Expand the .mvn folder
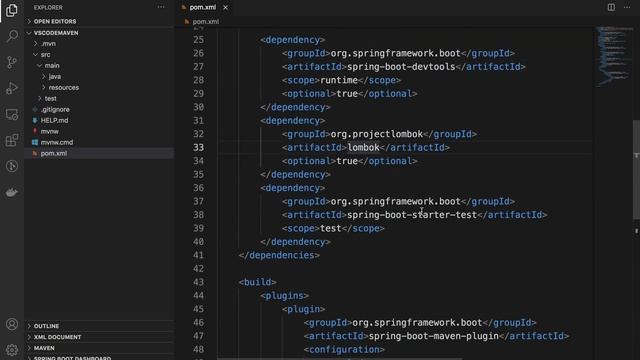The width and height of the screenshot is (640, 360). [x=99, y=44]
